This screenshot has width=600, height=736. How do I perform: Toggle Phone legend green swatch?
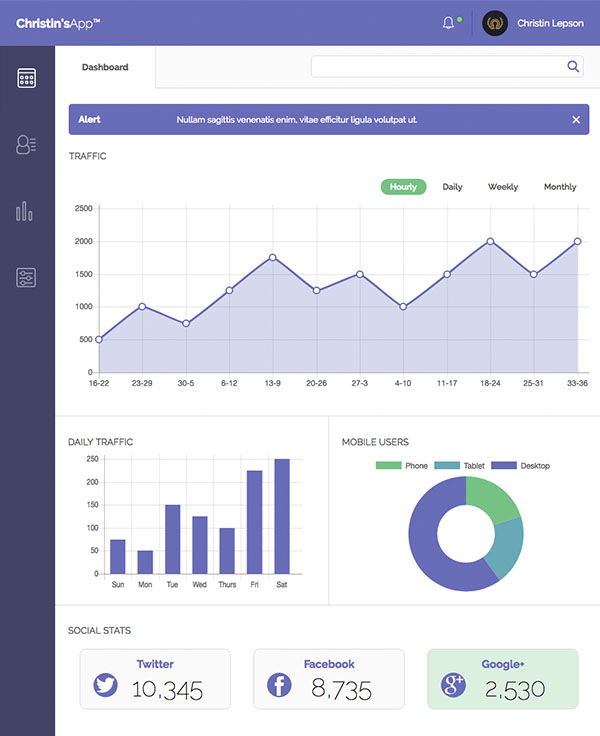(388, 466)
